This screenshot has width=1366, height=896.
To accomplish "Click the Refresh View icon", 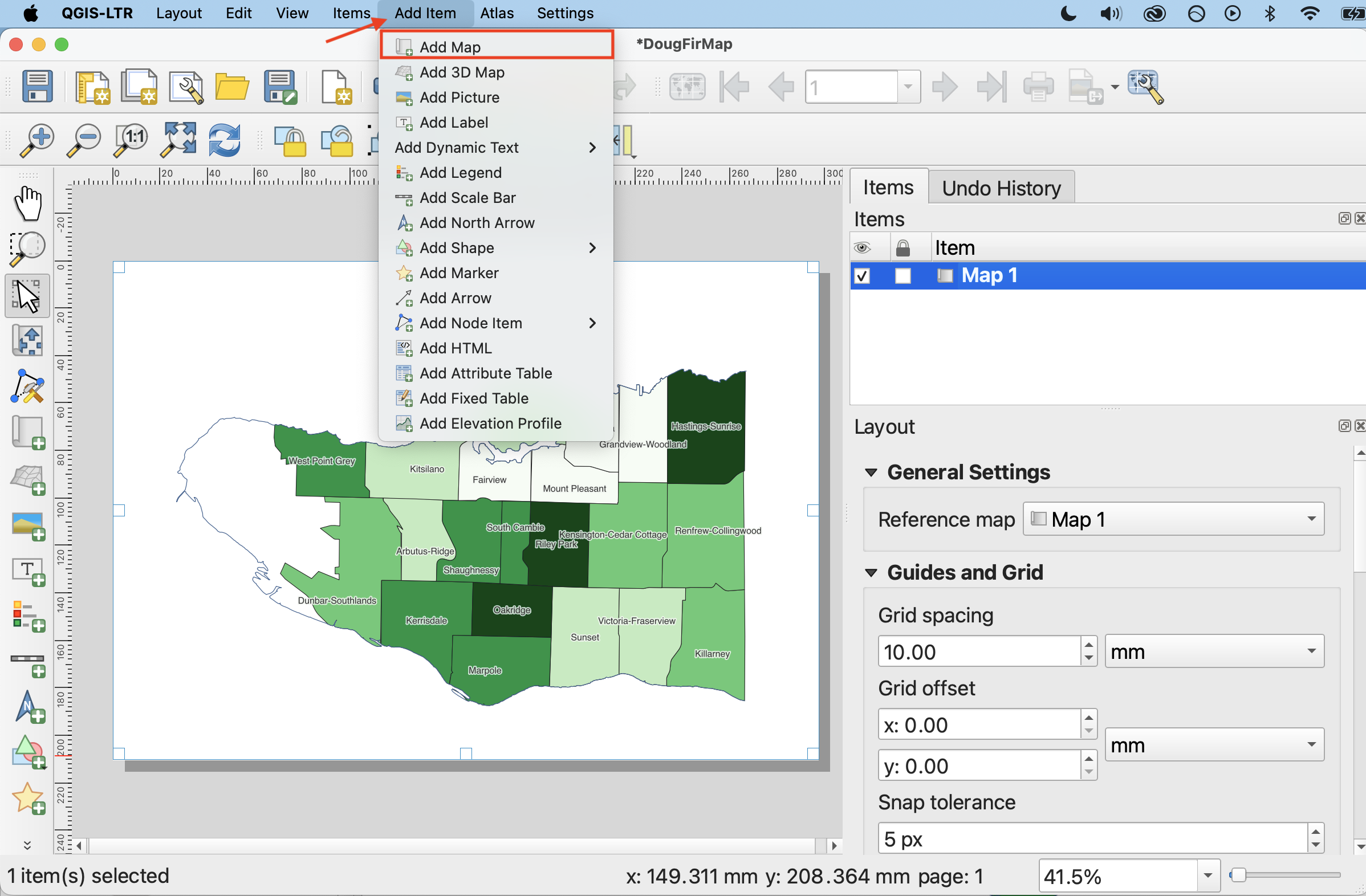I will point(224,140).
